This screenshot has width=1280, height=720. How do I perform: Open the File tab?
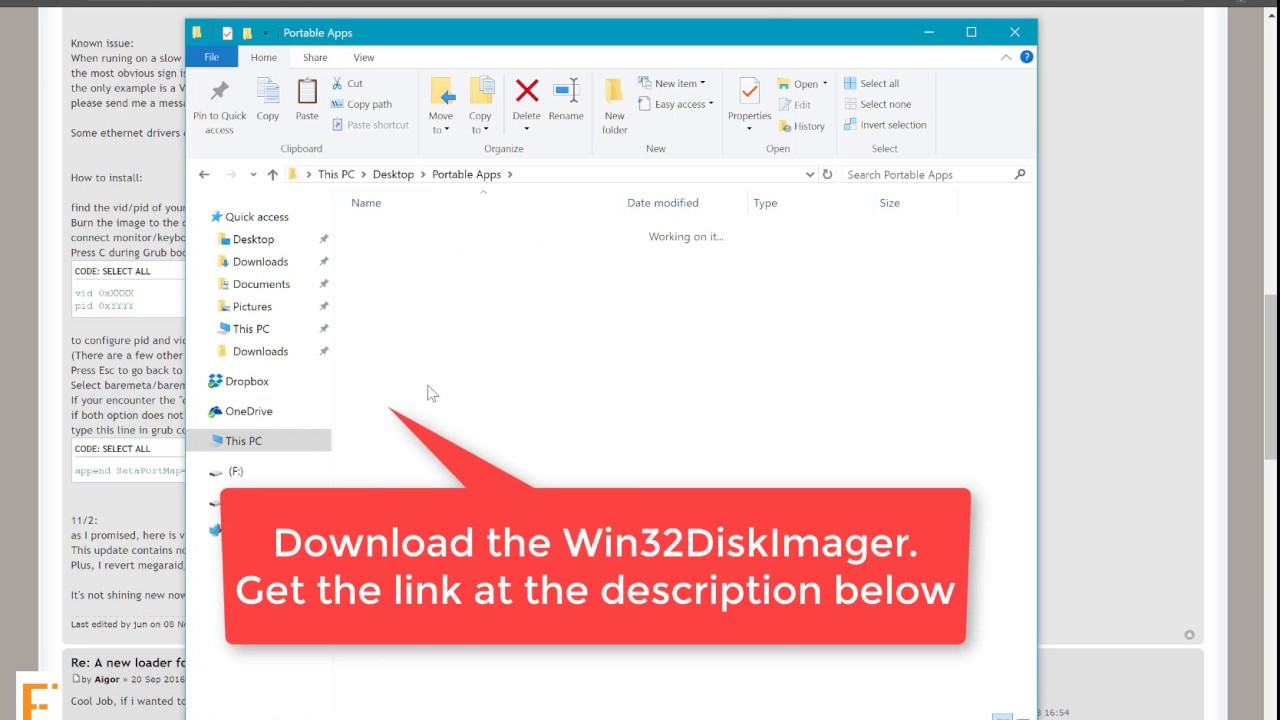pyautogui.click(x=211, y=57)
